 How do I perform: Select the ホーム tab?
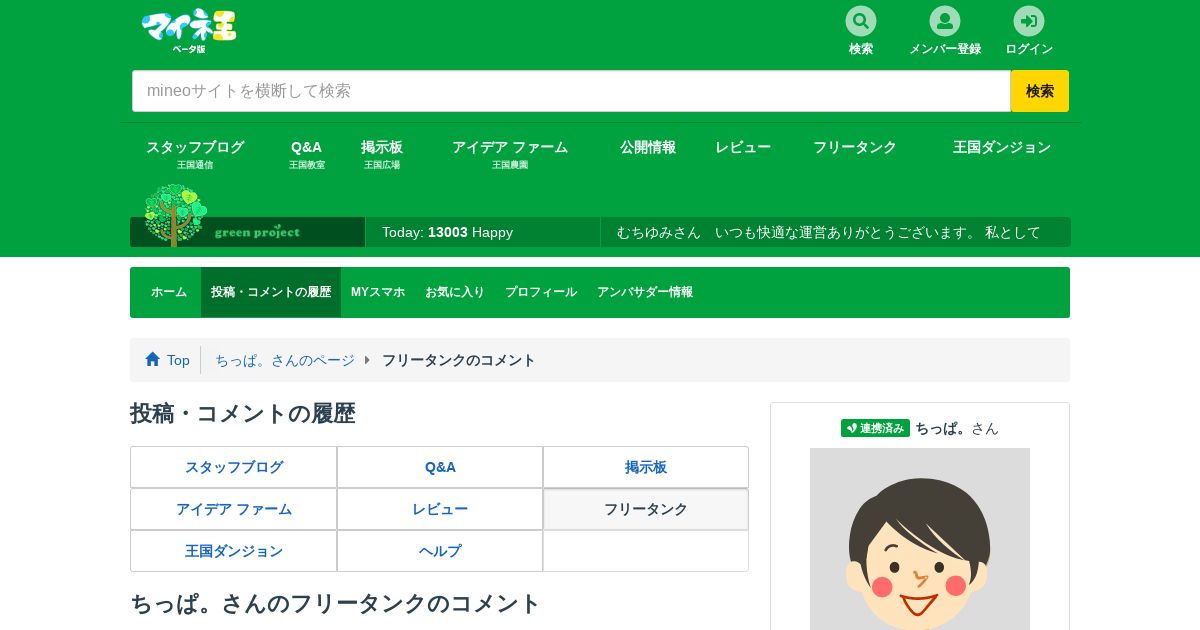pos(169,292)
